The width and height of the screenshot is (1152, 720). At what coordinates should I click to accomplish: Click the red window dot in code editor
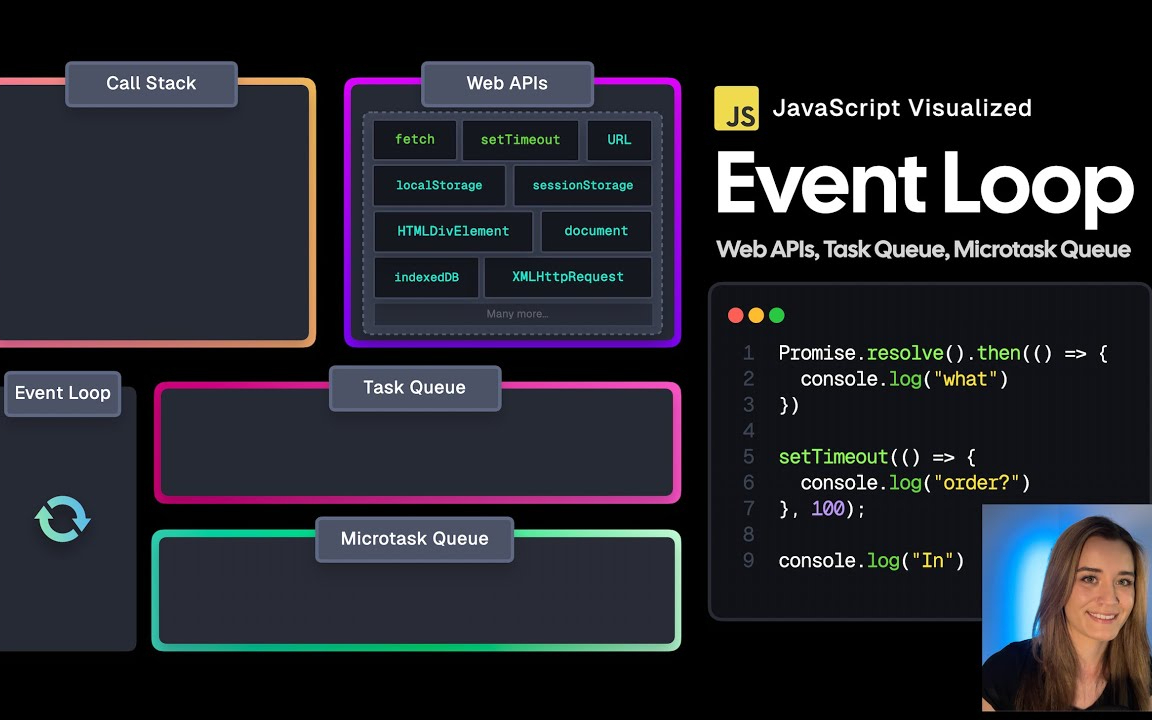(x=736, y=315)
